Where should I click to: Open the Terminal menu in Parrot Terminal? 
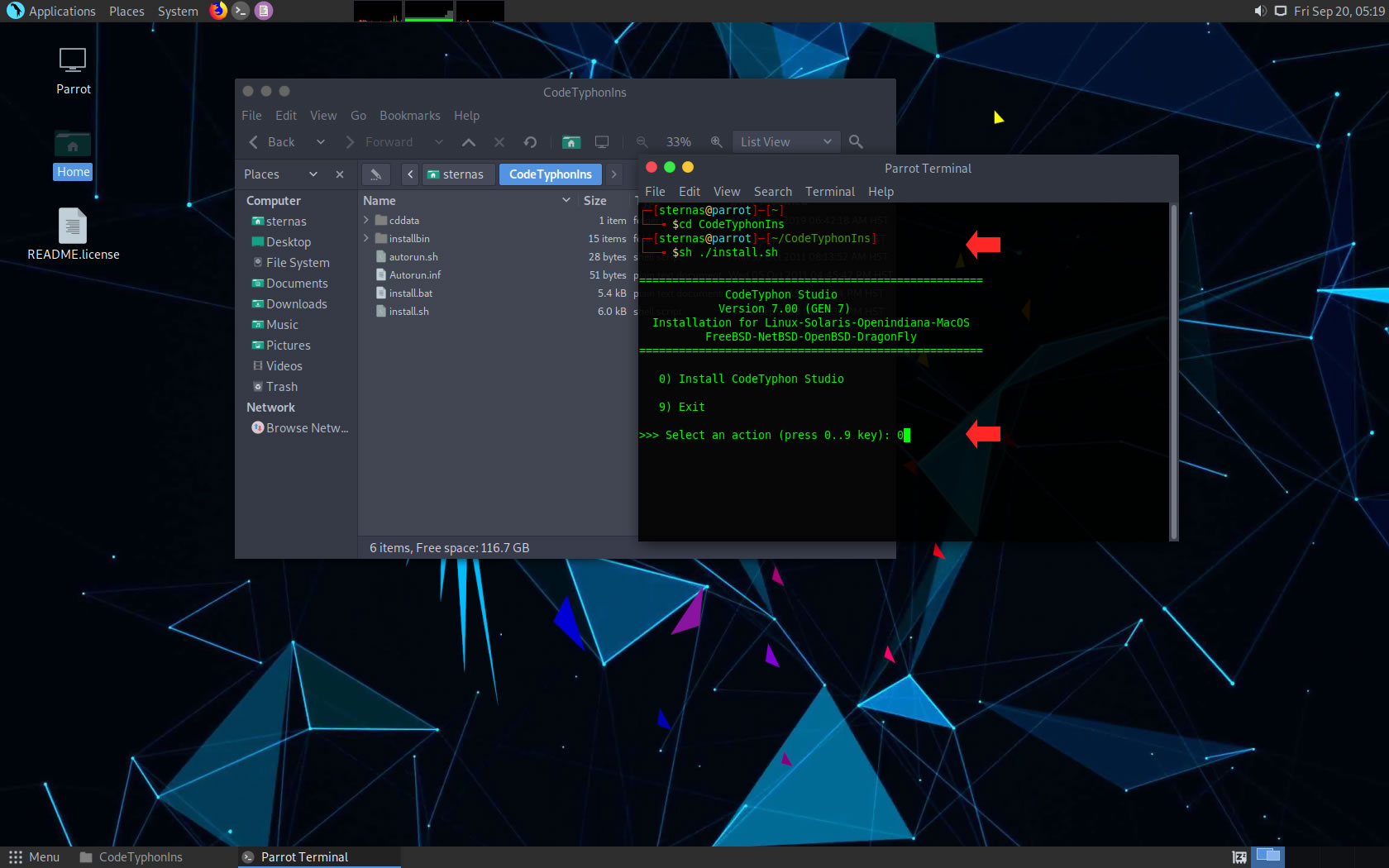(x=829, y=192)
